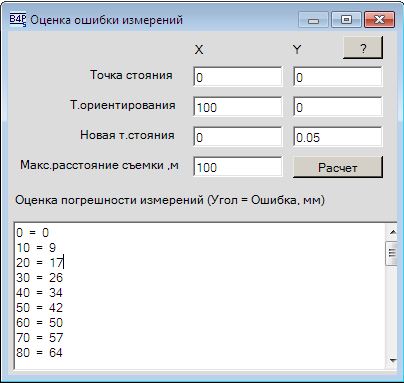The height and width of the screenshot is (383, 404).
Task: Click the Новая т.стояния X field
Action: (238, 137)
